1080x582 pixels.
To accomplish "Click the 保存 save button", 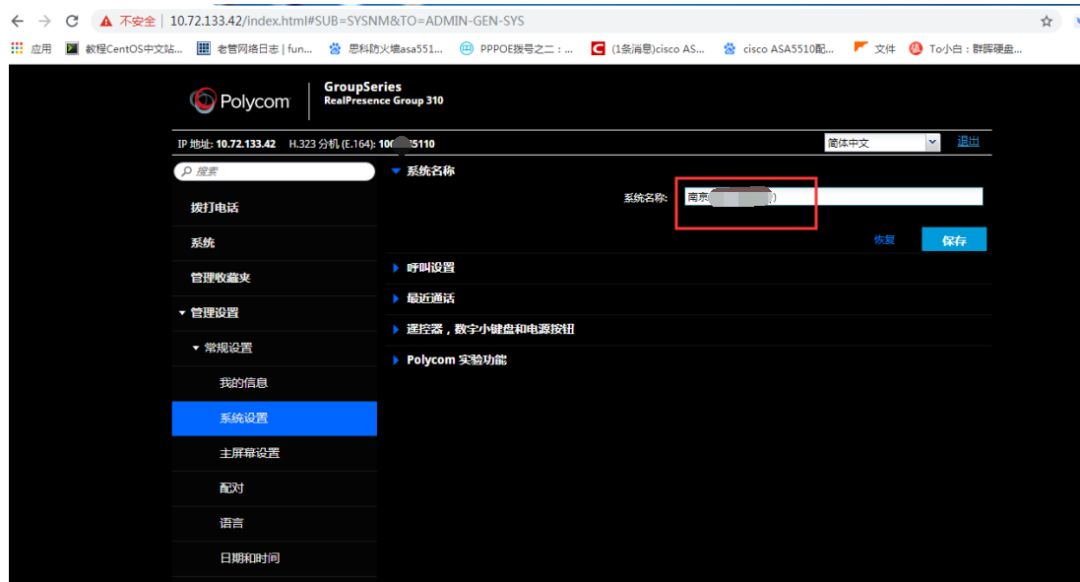I will tap(955, 239).
